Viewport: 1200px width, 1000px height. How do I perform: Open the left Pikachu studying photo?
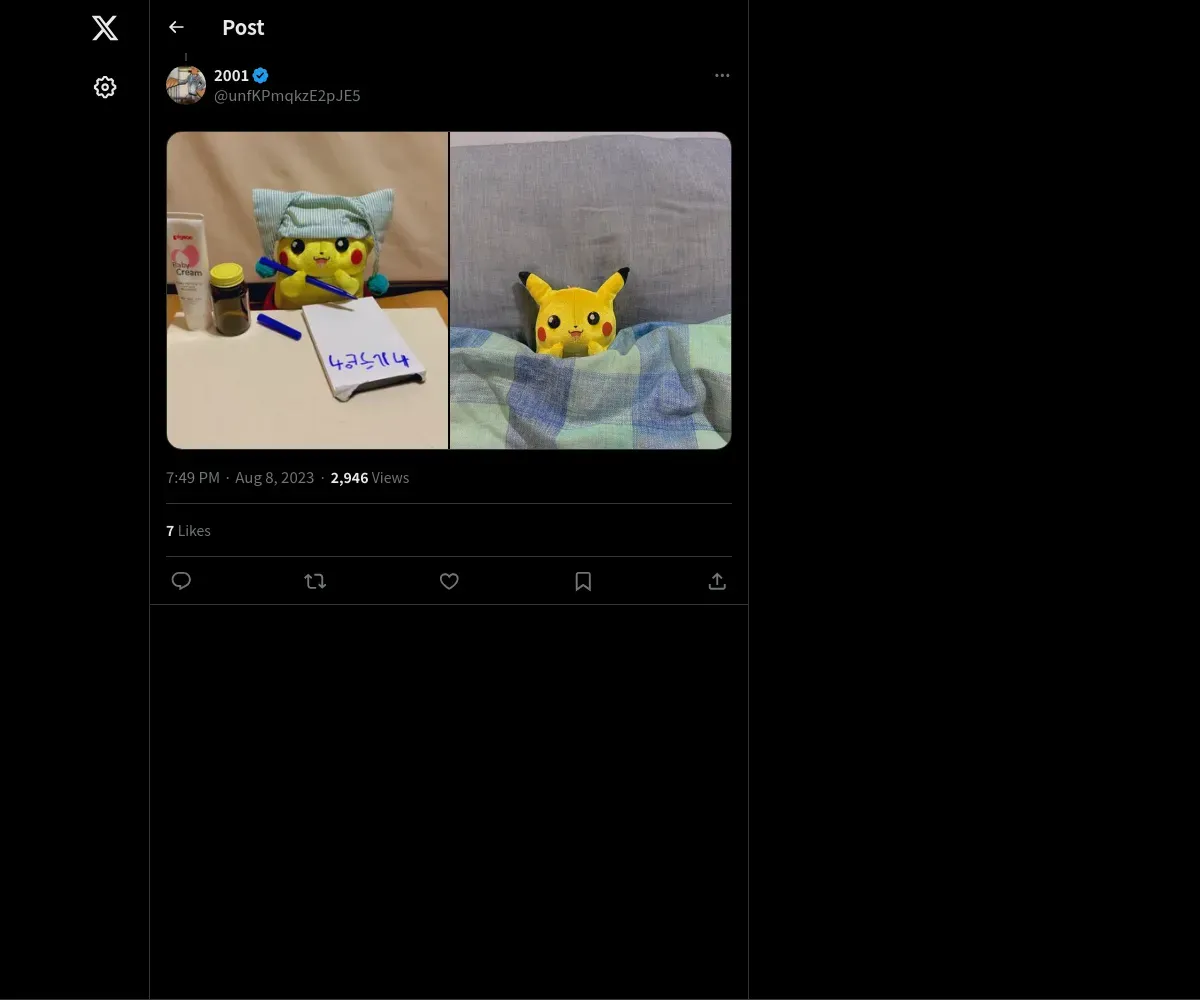[307, 290]
